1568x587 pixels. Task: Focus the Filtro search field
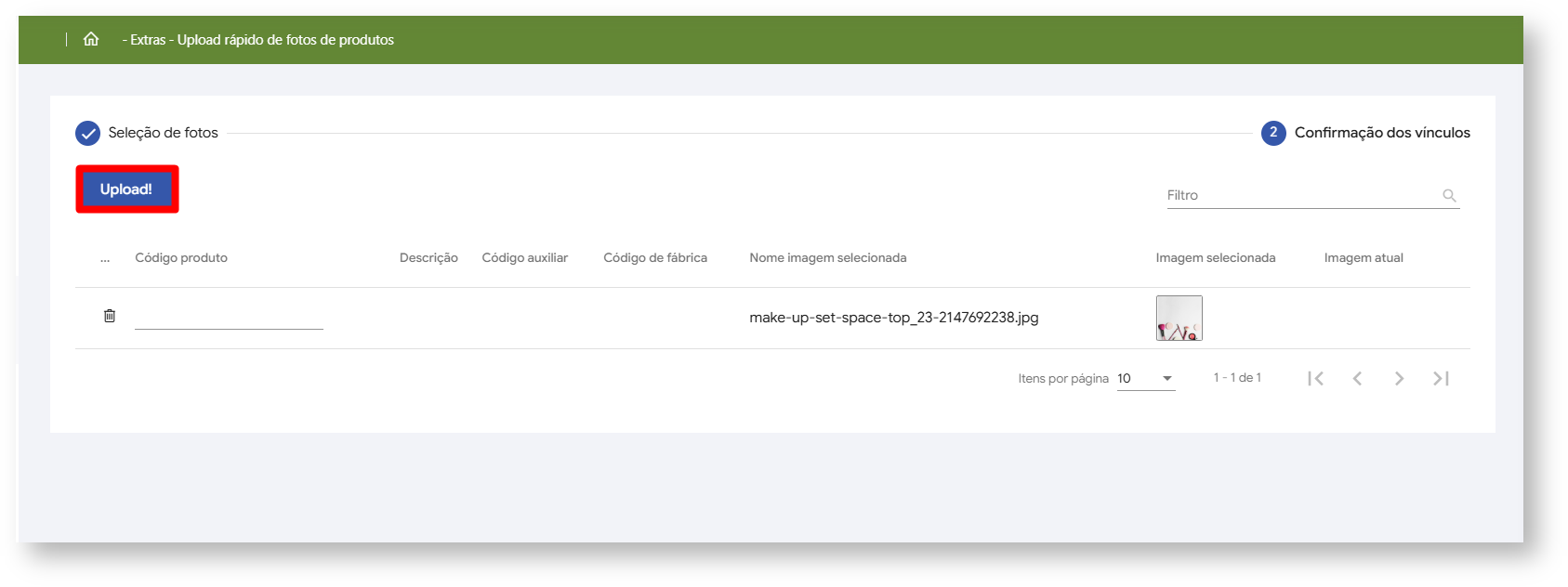[x=1301, y=195]
